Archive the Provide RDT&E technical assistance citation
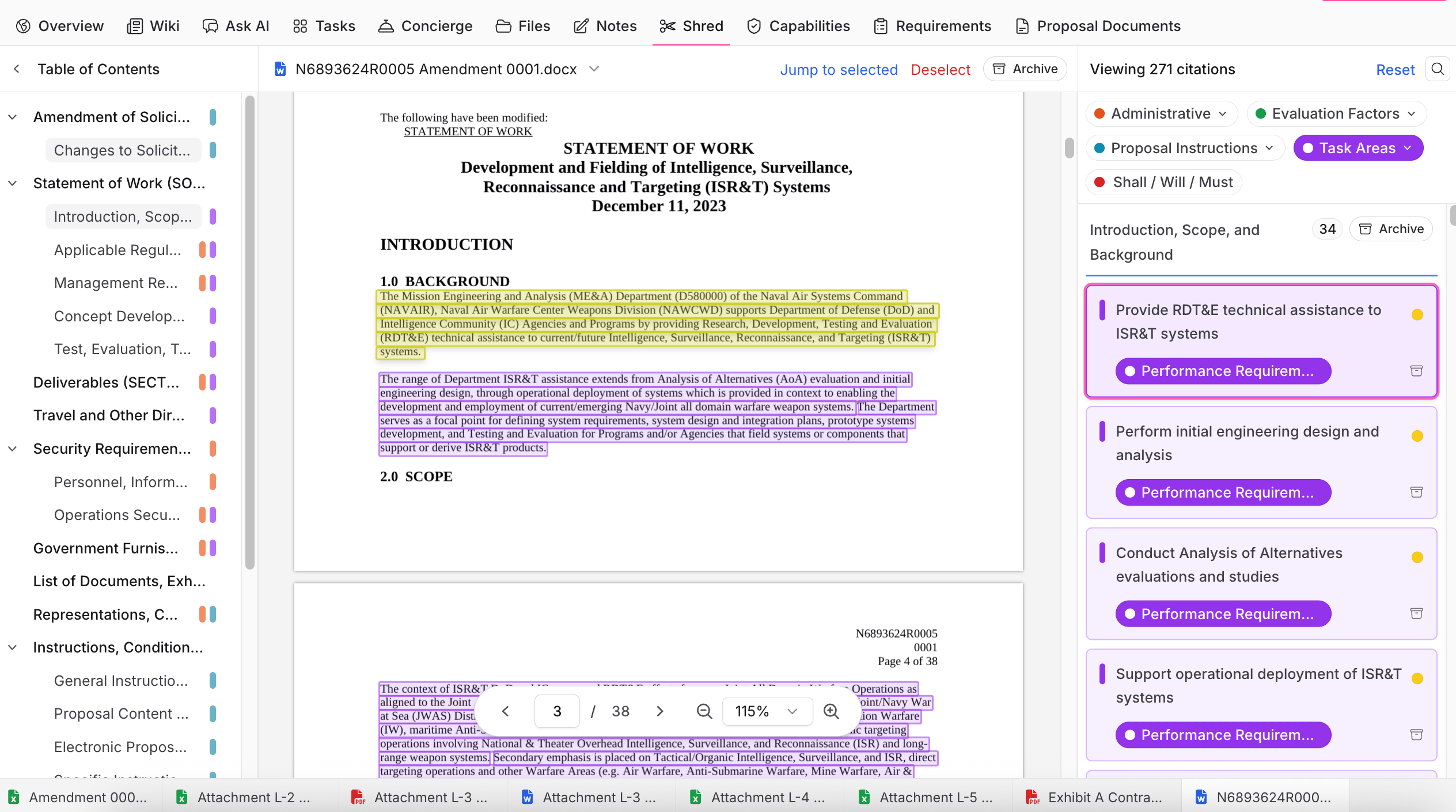Screen dimensions: 1456x812 (1416, 371)
